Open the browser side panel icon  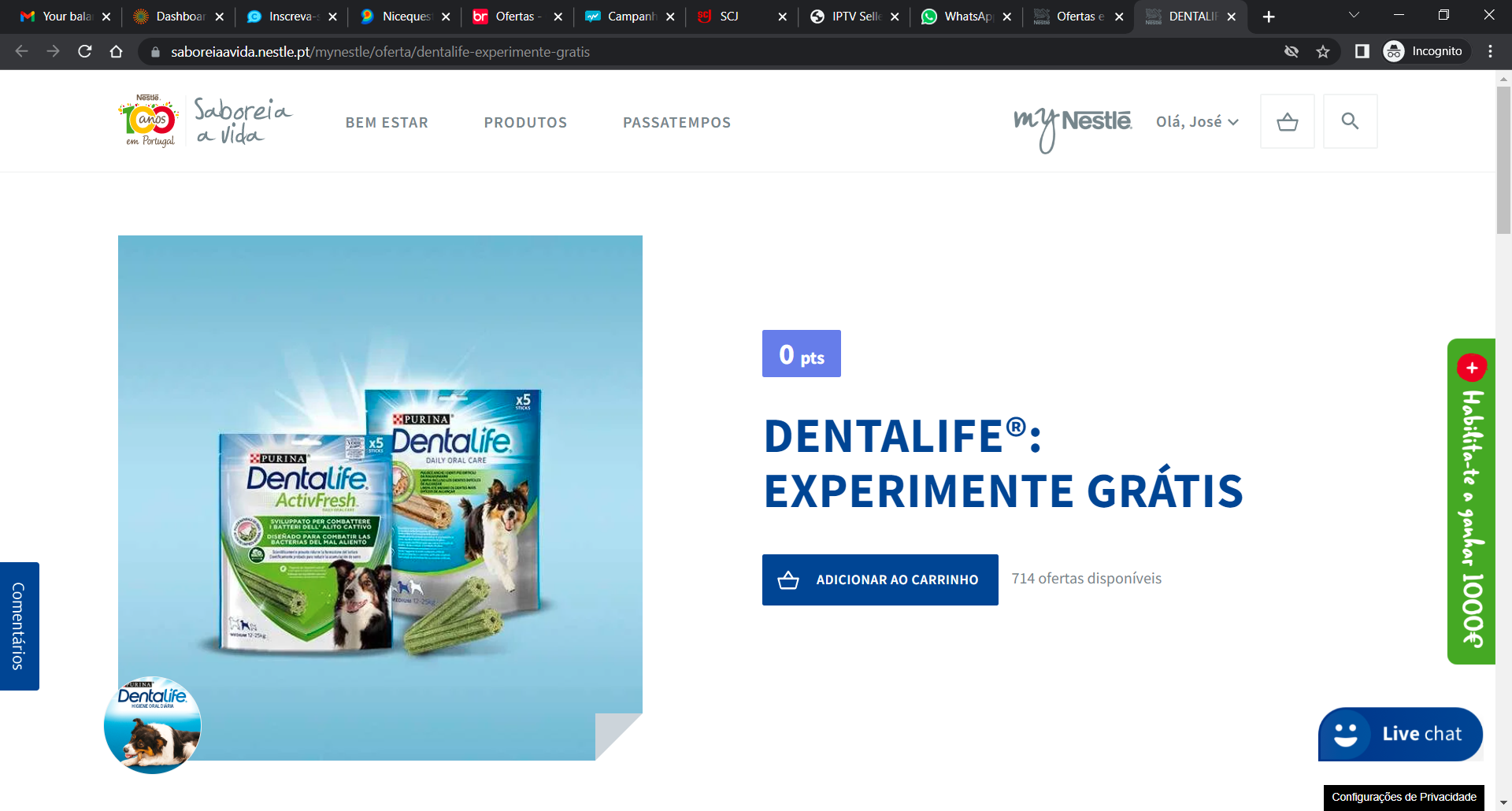(1362, 52)
